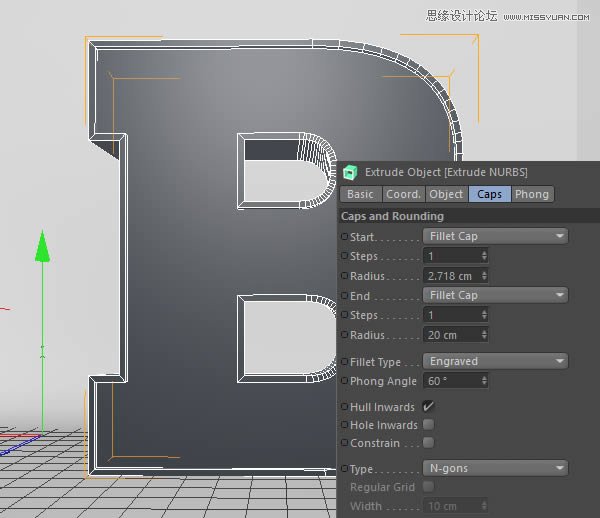
Task: Switch to the Object tab
Action: click(x=446, y=194)
